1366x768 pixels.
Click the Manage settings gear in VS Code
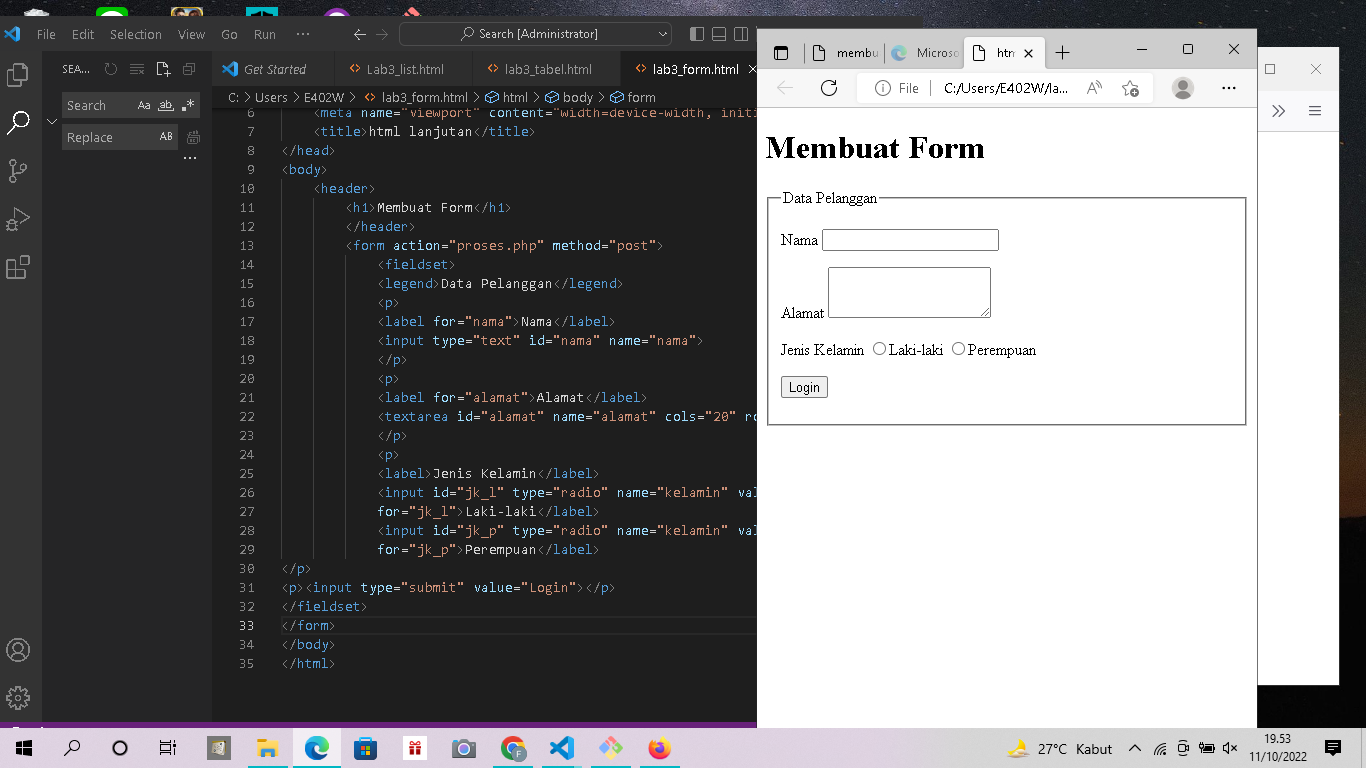(18, 698)
